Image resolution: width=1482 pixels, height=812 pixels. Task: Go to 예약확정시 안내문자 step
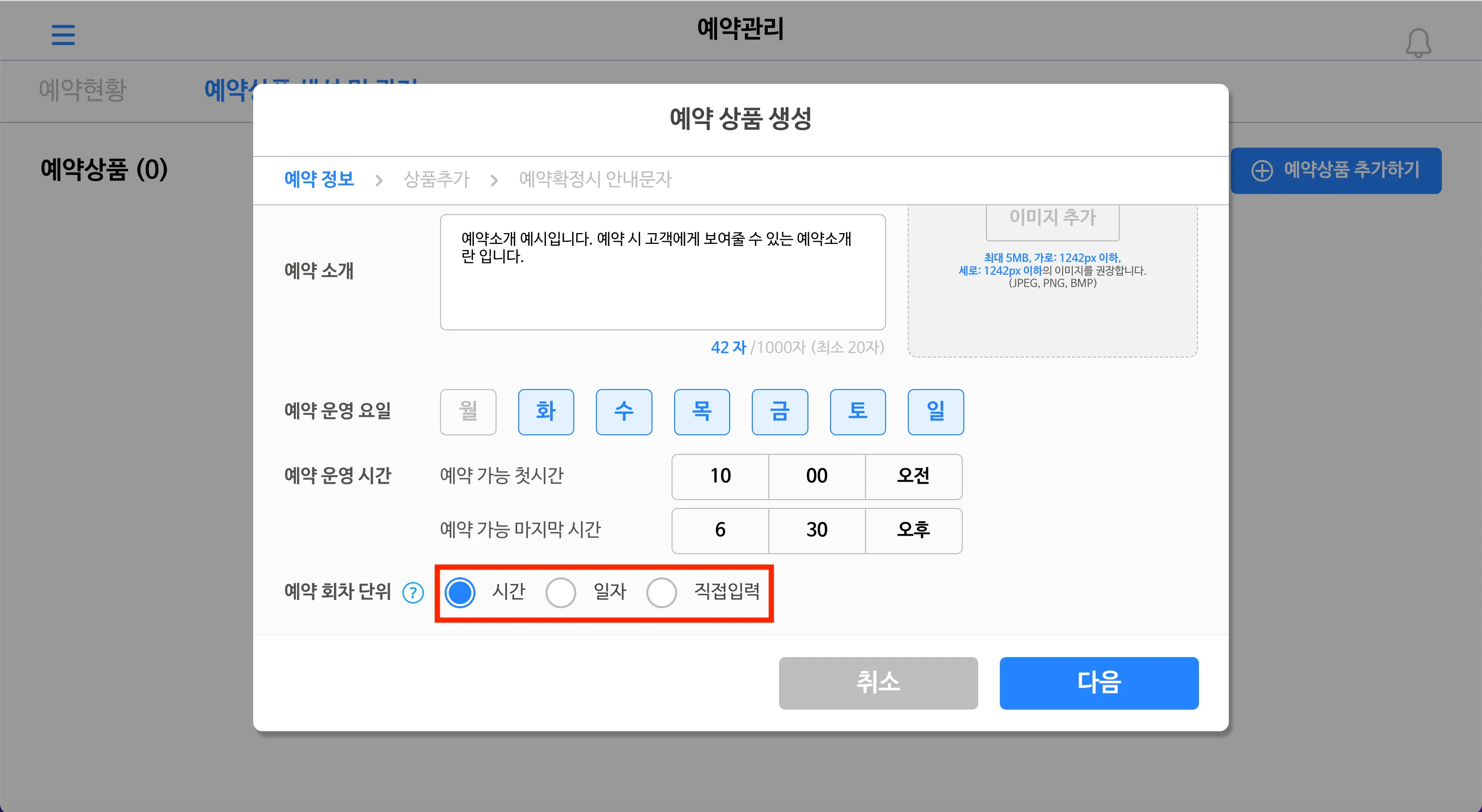coord(595,179)
